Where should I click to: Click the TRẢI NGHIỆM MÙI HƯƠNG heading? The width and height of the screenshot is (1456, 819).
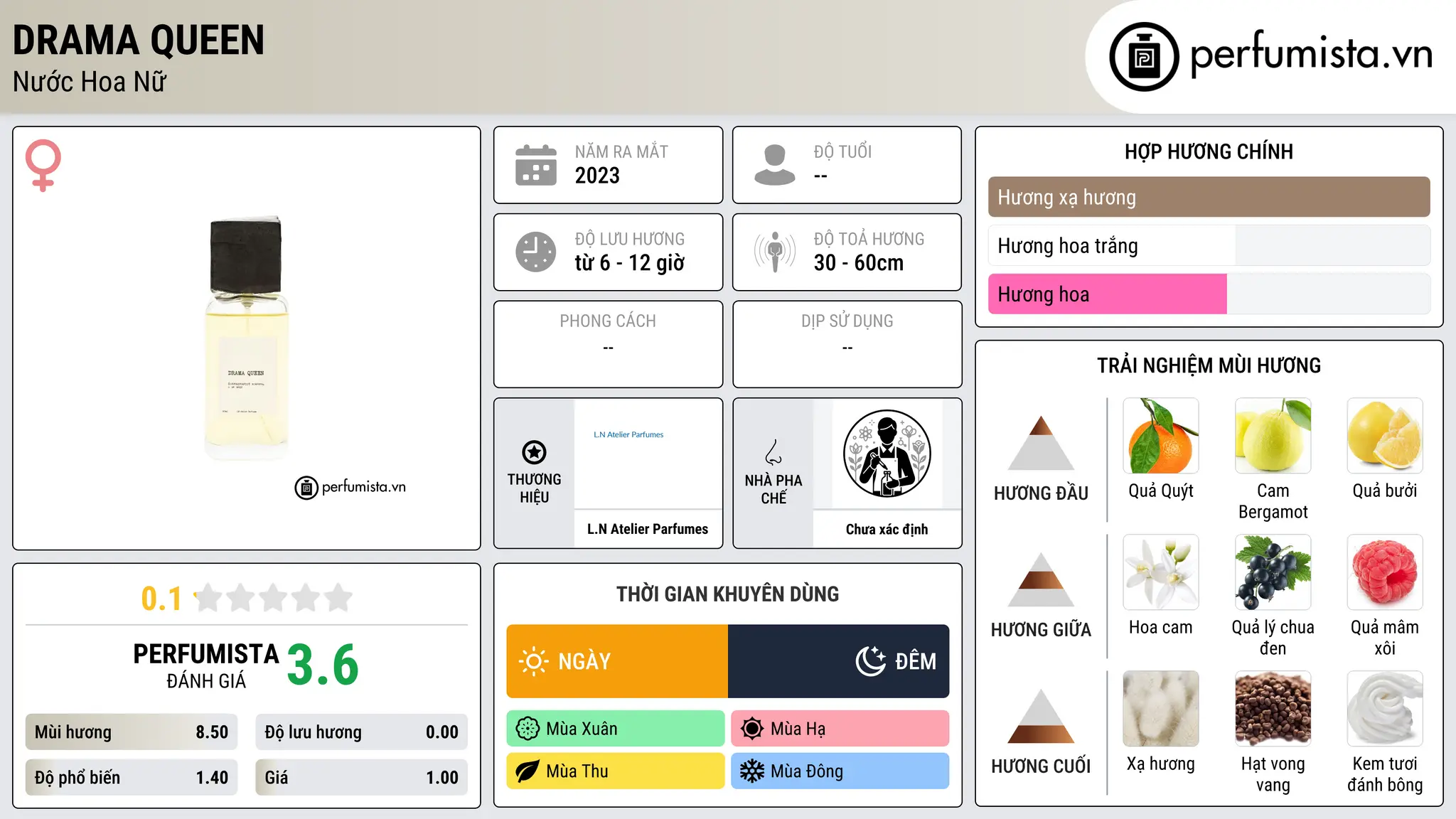click(1209, 365)
